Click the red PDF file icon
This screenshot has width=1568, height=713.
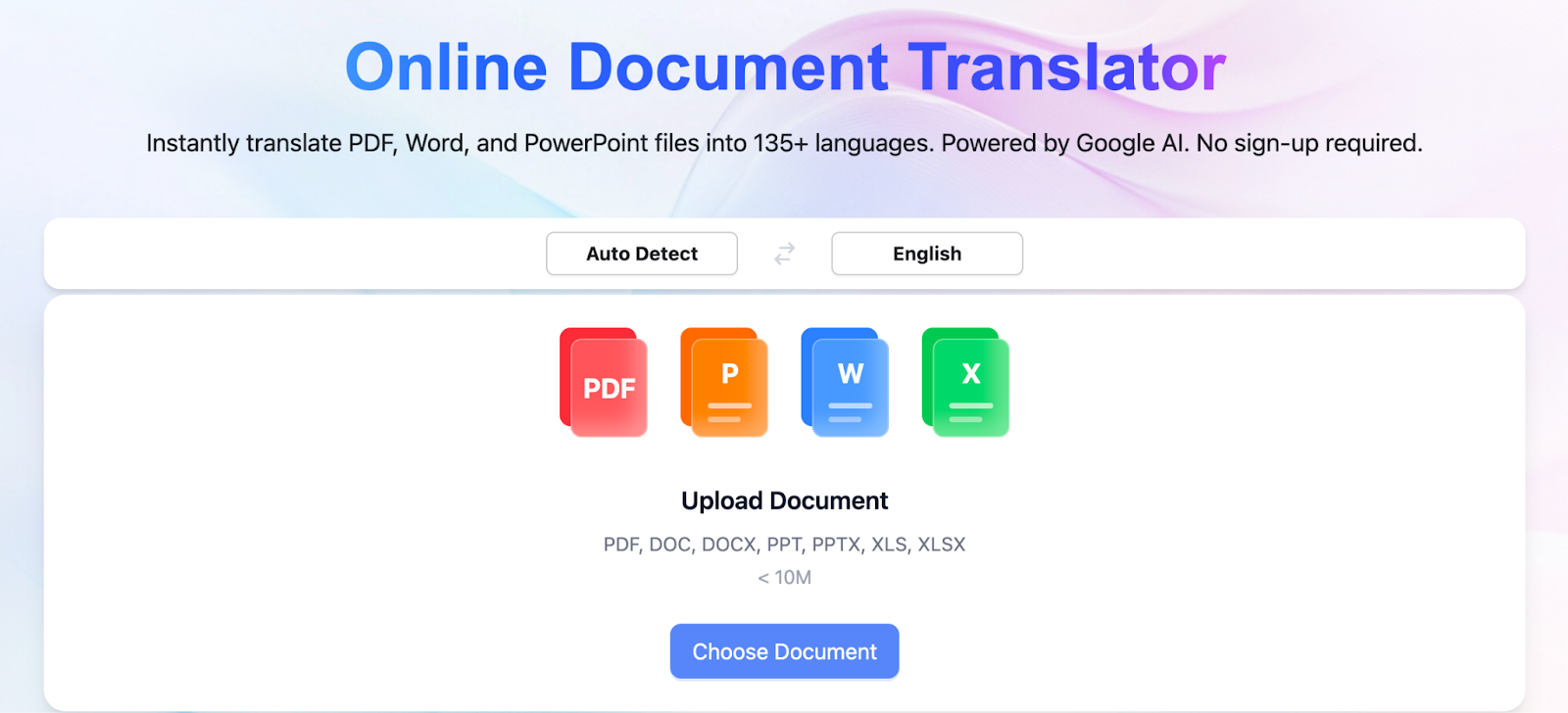(604, 382)
